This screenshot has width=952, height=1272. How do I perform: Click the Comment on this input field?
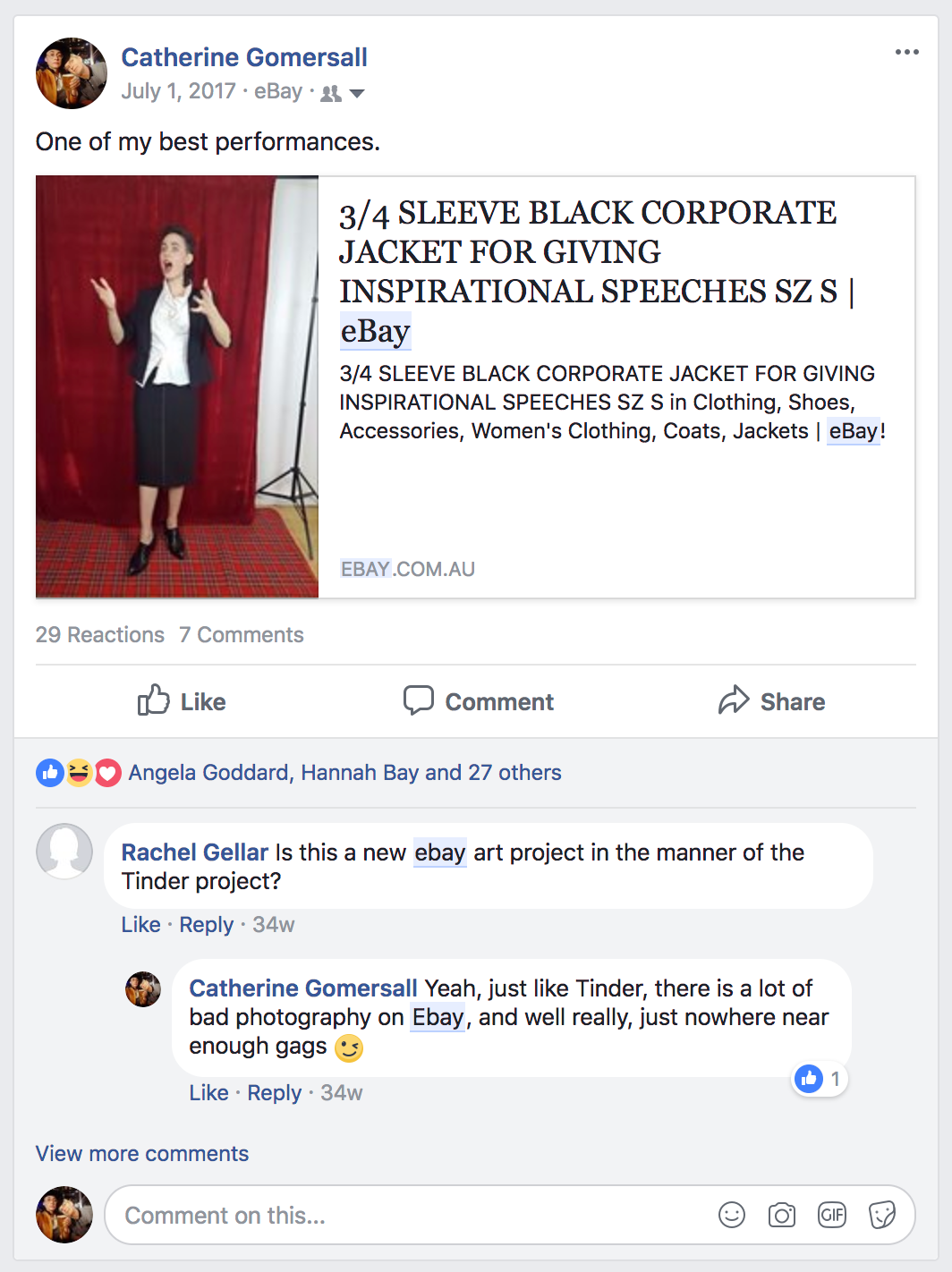pos(412,1215)
